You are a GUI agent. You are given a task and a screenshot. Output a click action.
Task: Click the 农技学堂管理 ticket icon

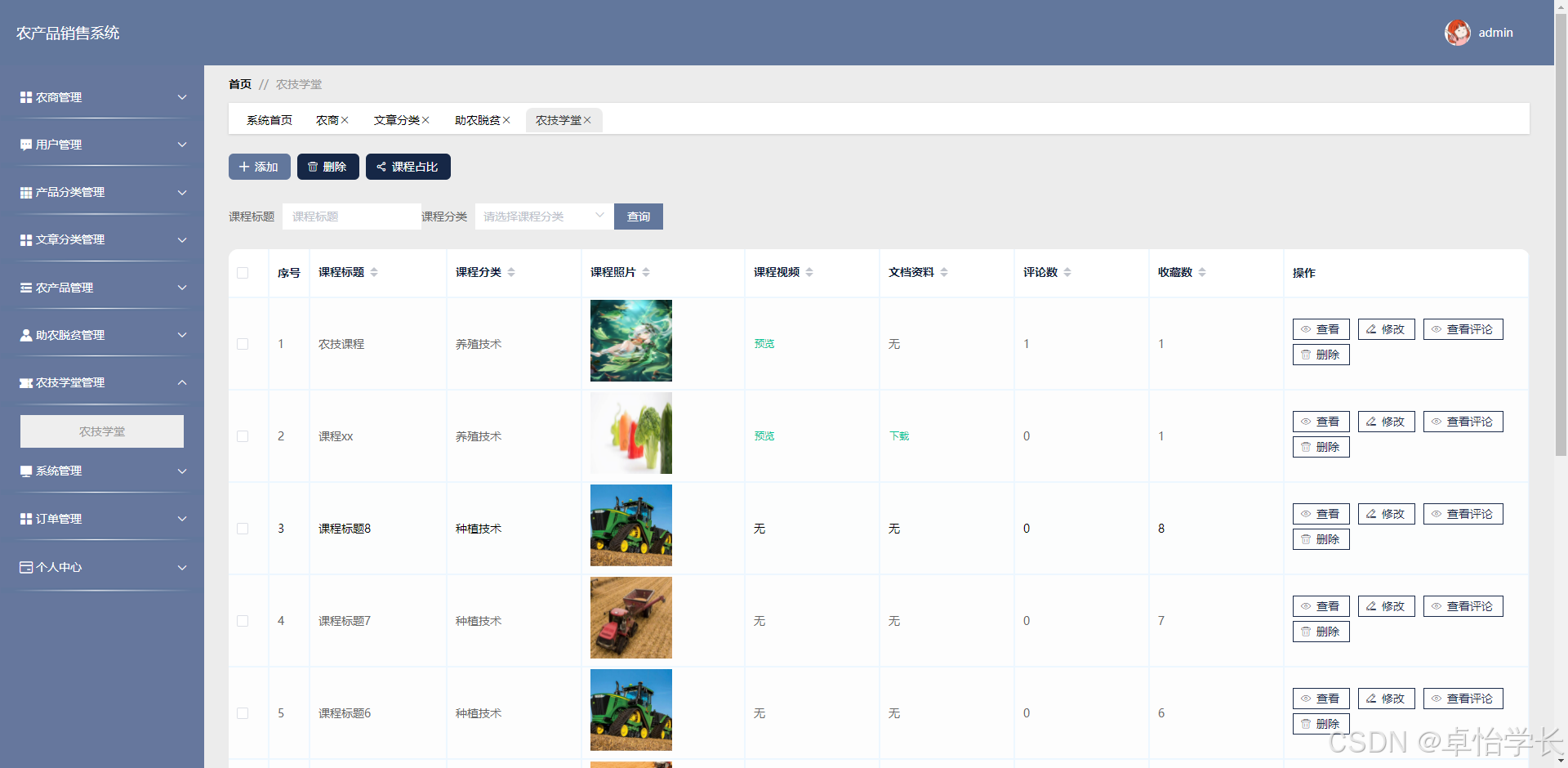(26, 382)
